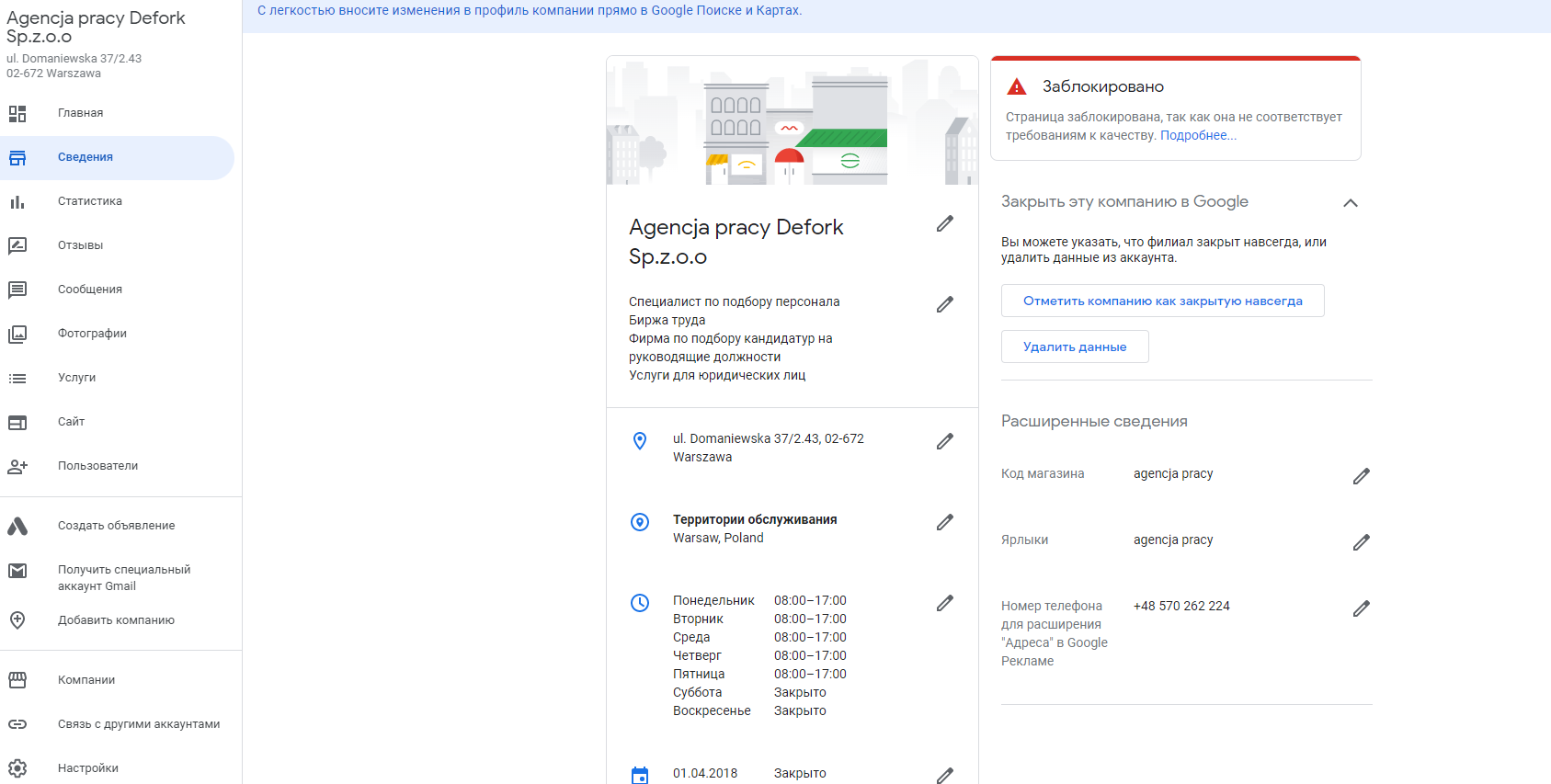
Task: Edit special hours 01.04.2018 pencil icon
Action: coord(945,776)
